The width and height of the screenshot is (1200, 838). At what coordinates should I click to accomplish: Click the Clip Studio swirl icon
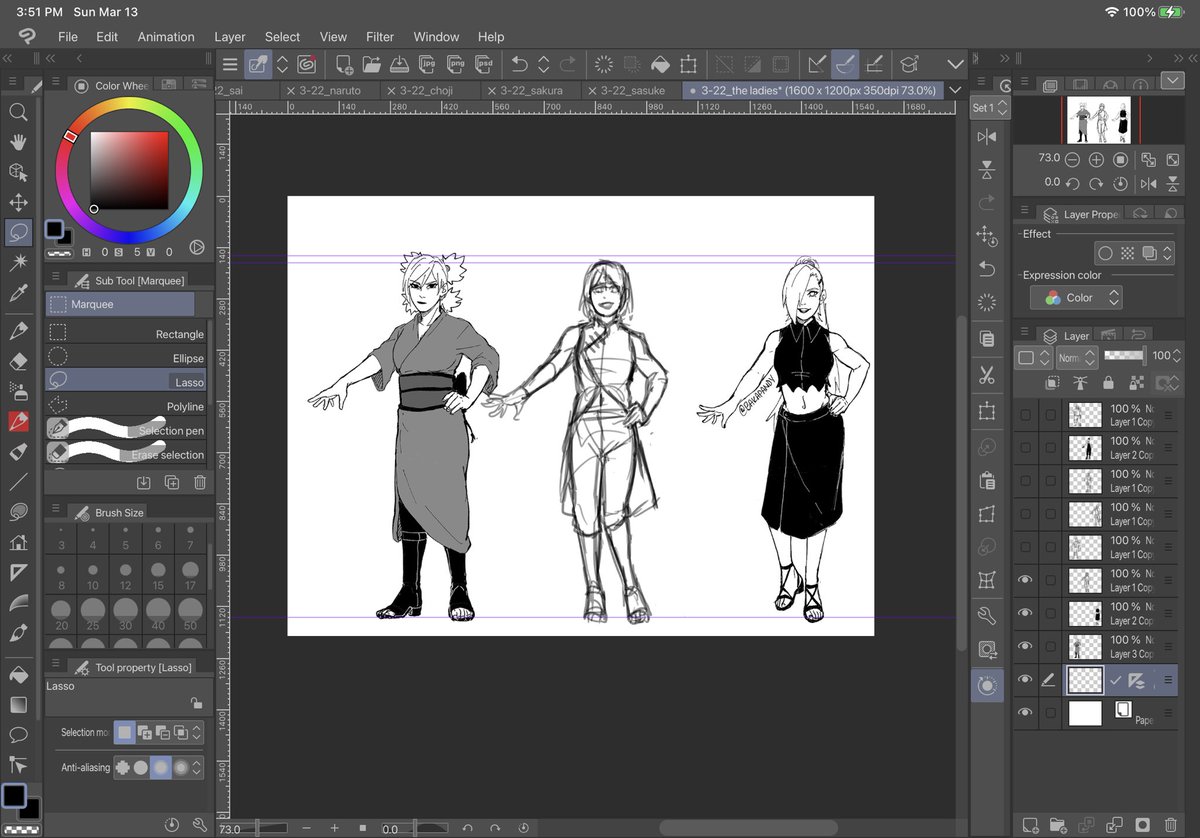point(307,64)
